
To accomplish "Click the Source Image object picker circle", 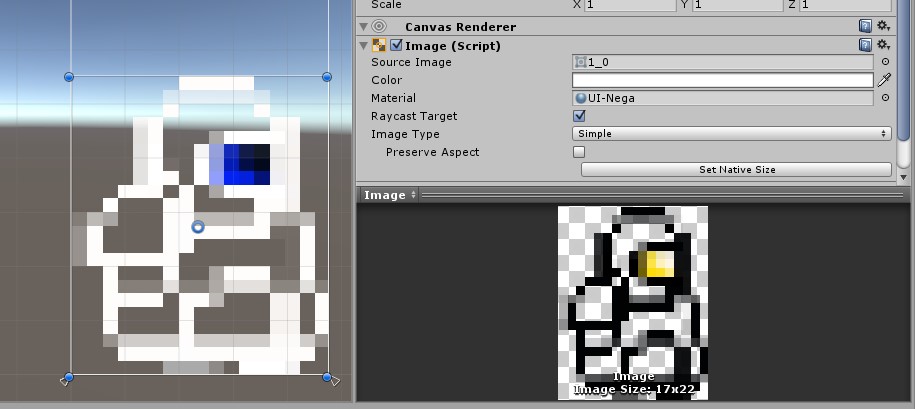I will tap(885, 62).
